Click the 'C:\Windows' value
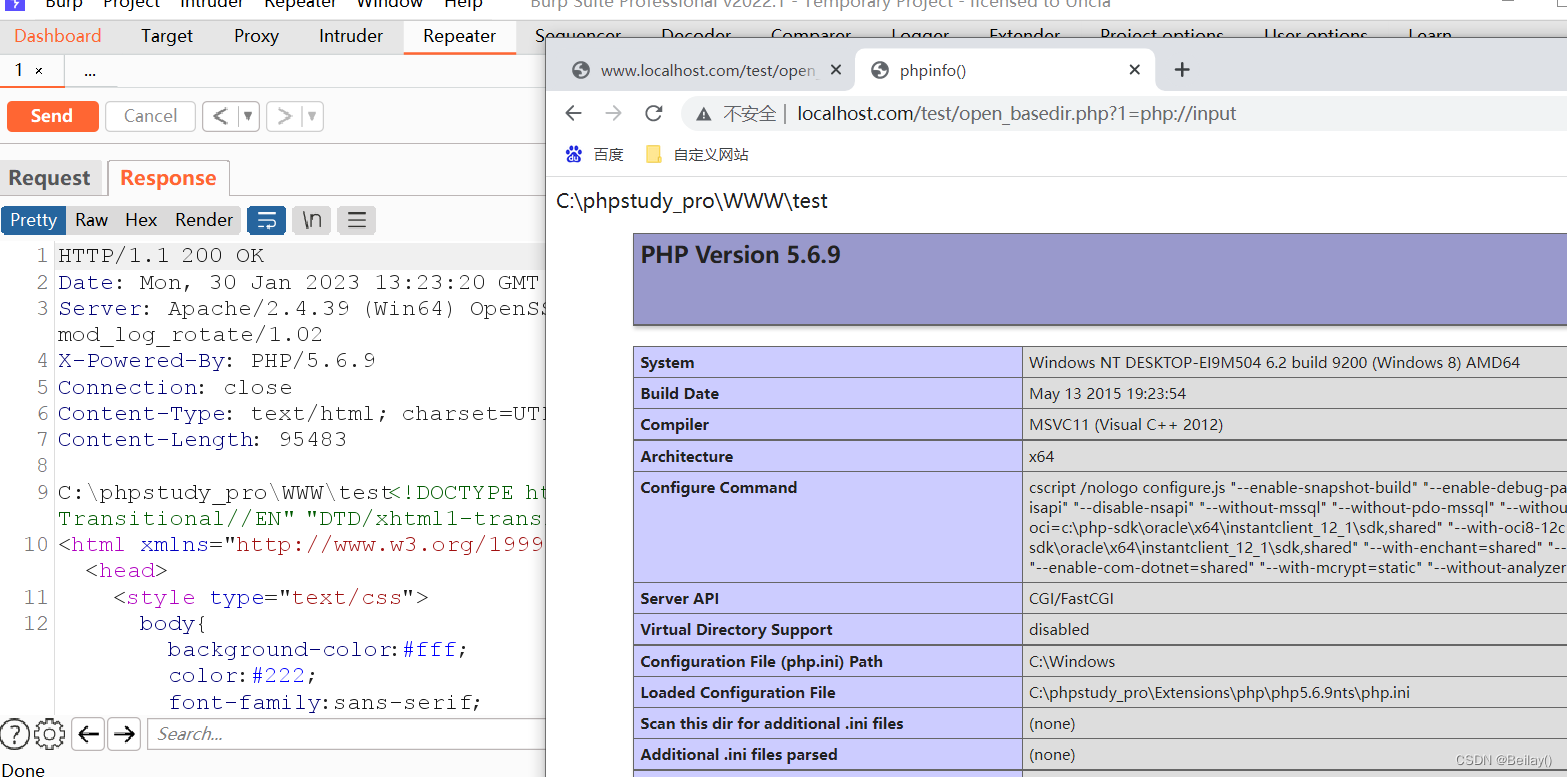 (x=1072, y=662)
